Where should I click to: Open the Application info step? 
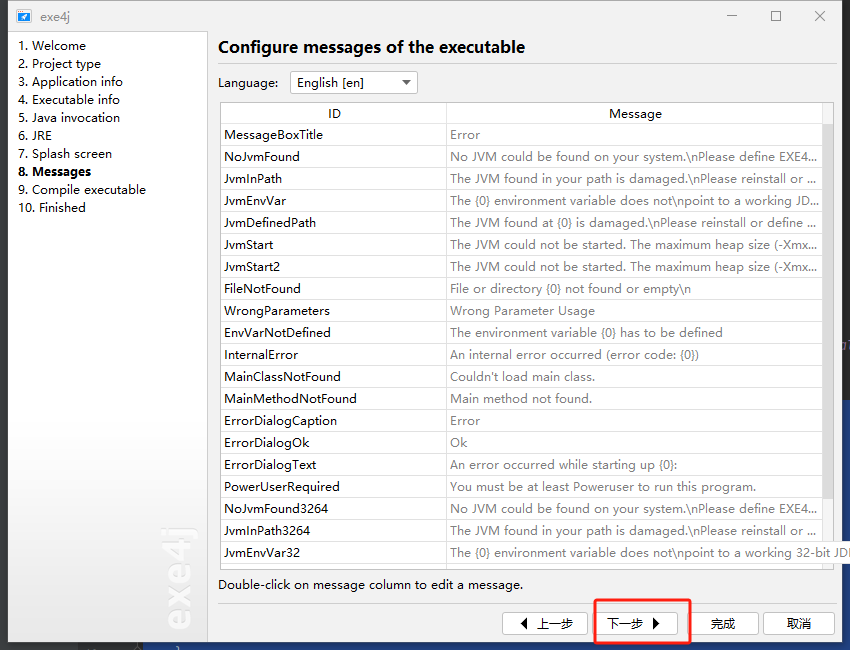coord(70,81)
